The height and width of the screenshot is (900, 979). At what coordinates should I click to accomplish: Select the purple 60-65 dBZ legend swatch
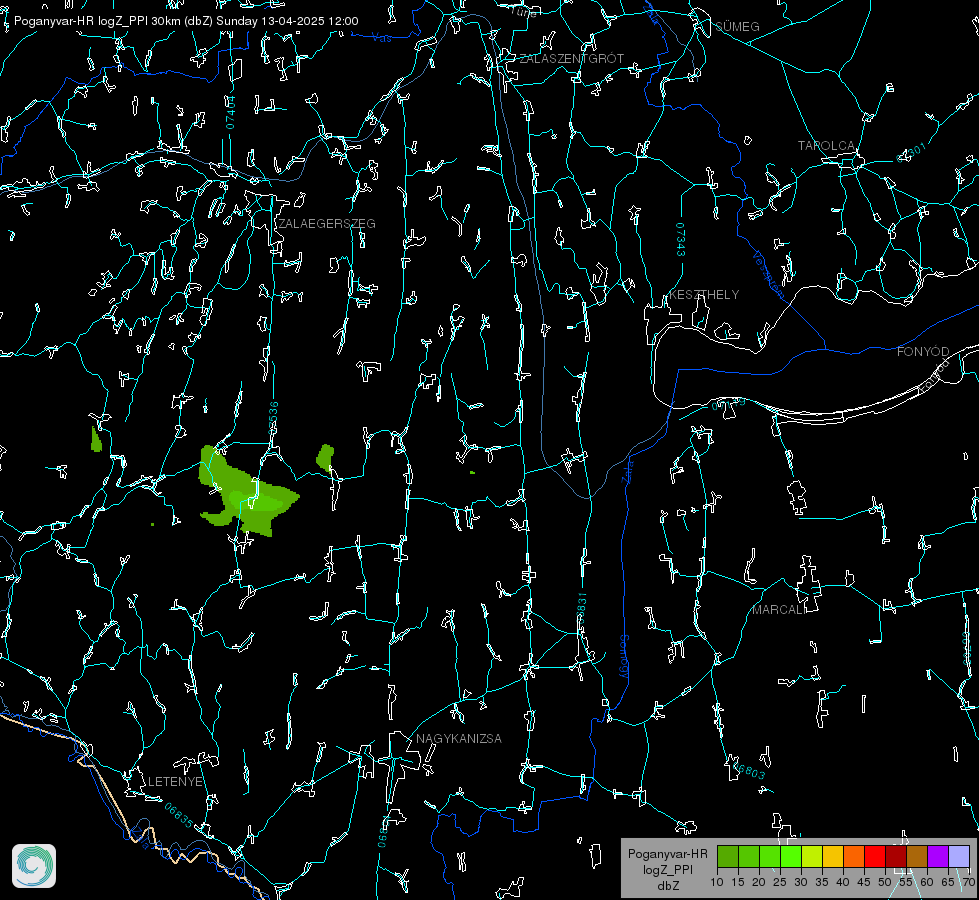click(938, 856)
